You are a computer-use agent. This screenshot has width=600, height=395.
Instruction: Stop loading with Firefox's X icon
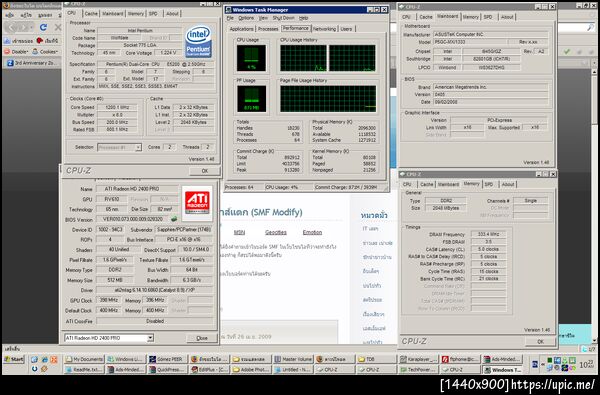58,27
